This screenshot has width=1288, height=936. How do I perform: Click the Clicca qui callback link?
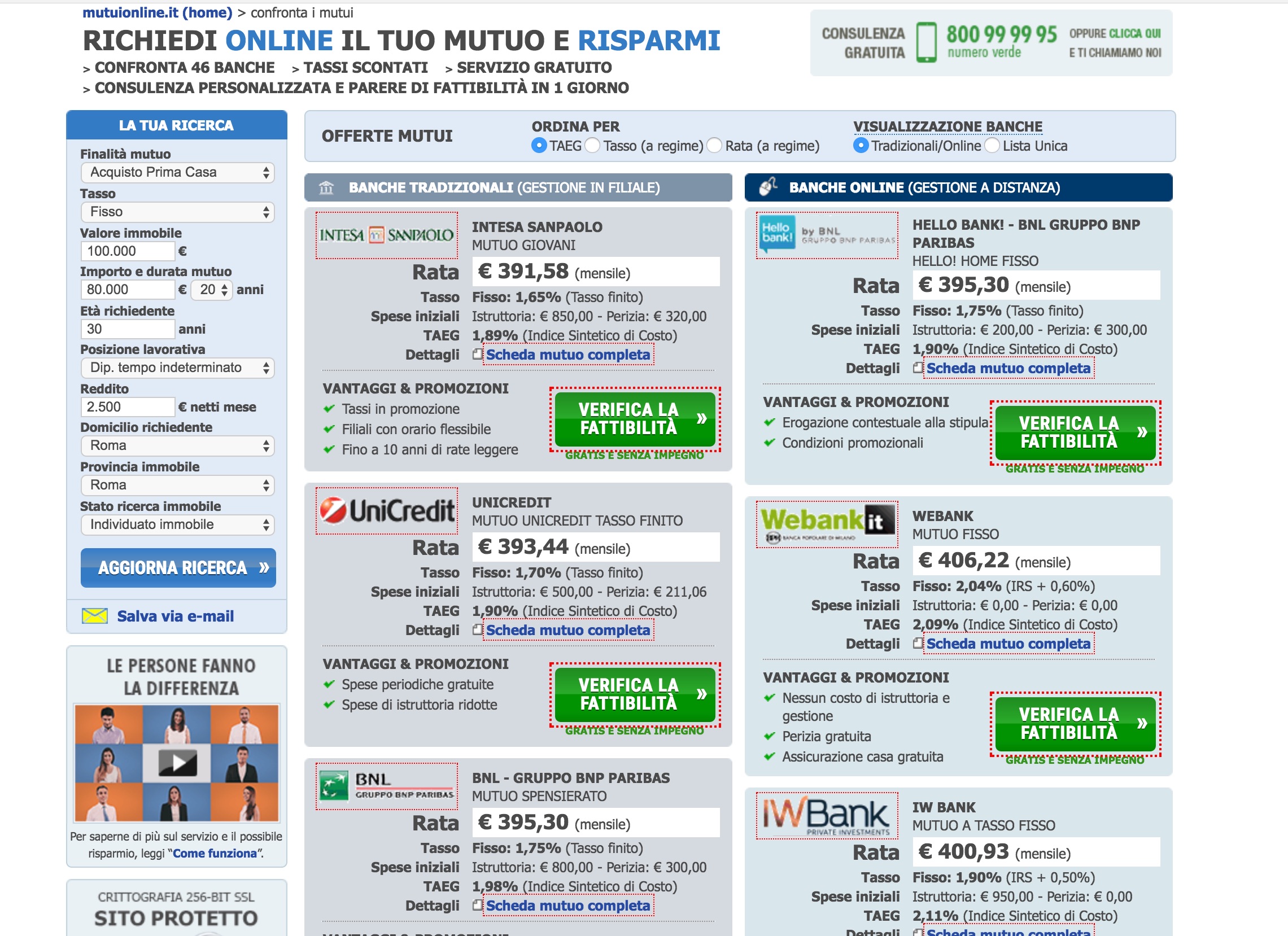(x=1134, y=33)
